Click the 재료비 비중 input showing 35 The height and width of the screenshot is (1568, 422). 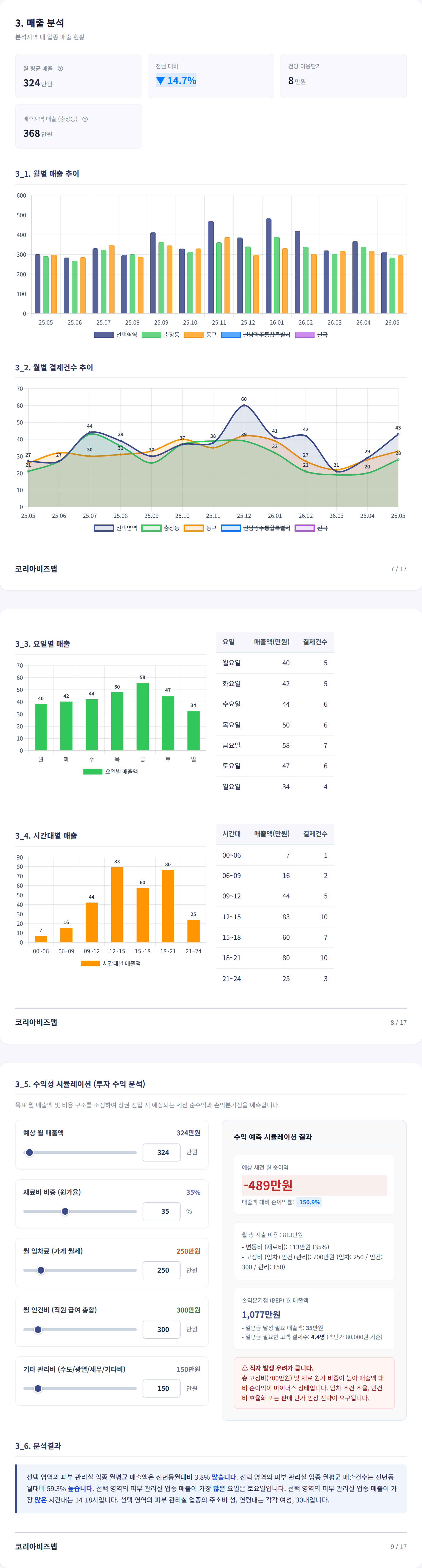[161, 1211]
